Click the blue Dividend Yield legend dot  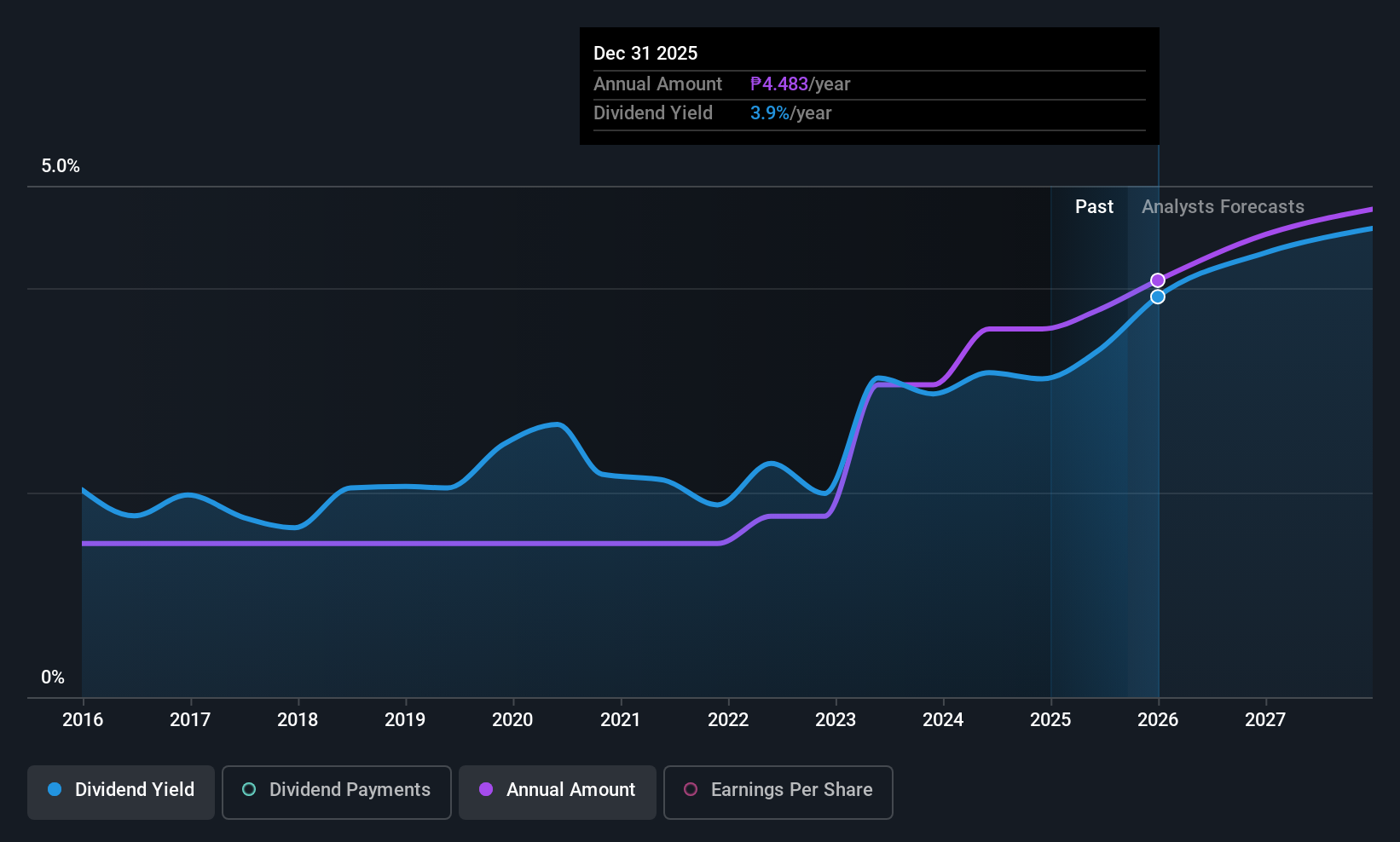(55, 789)
